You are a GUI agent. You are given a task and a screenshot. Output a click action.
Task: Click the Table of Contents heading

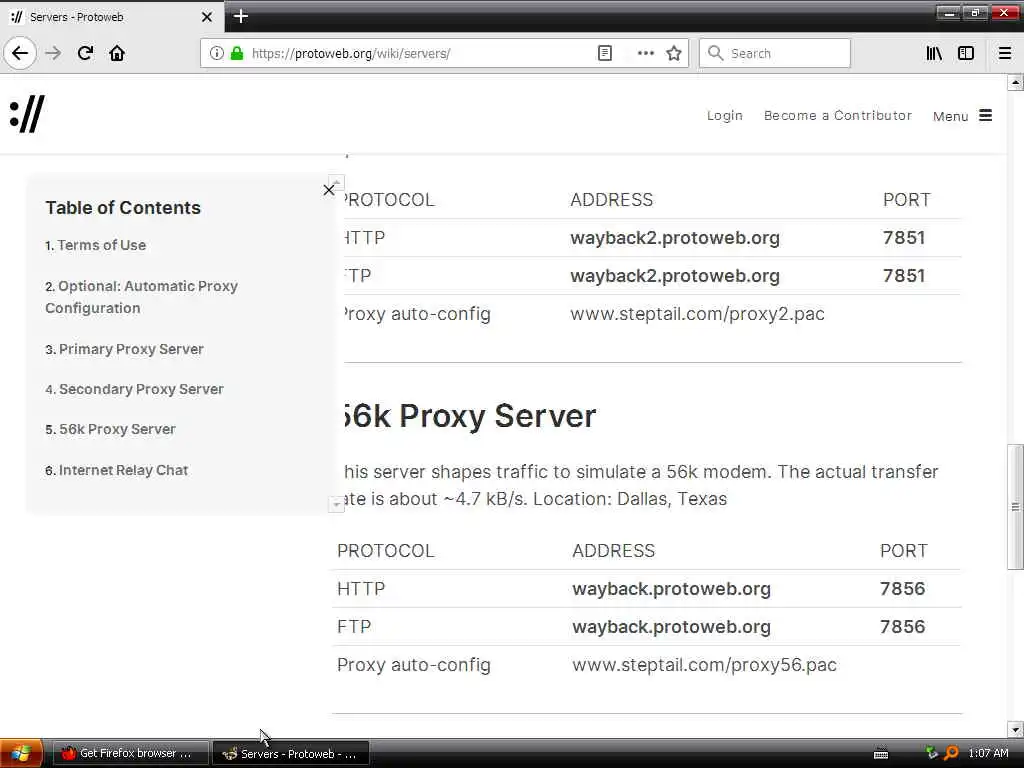click(x=123, y=208)
